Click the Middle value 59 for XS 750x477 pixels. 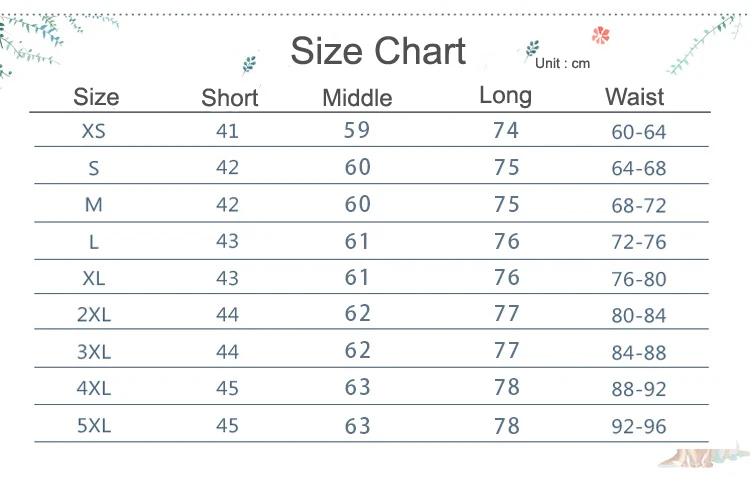pos(357,130)
